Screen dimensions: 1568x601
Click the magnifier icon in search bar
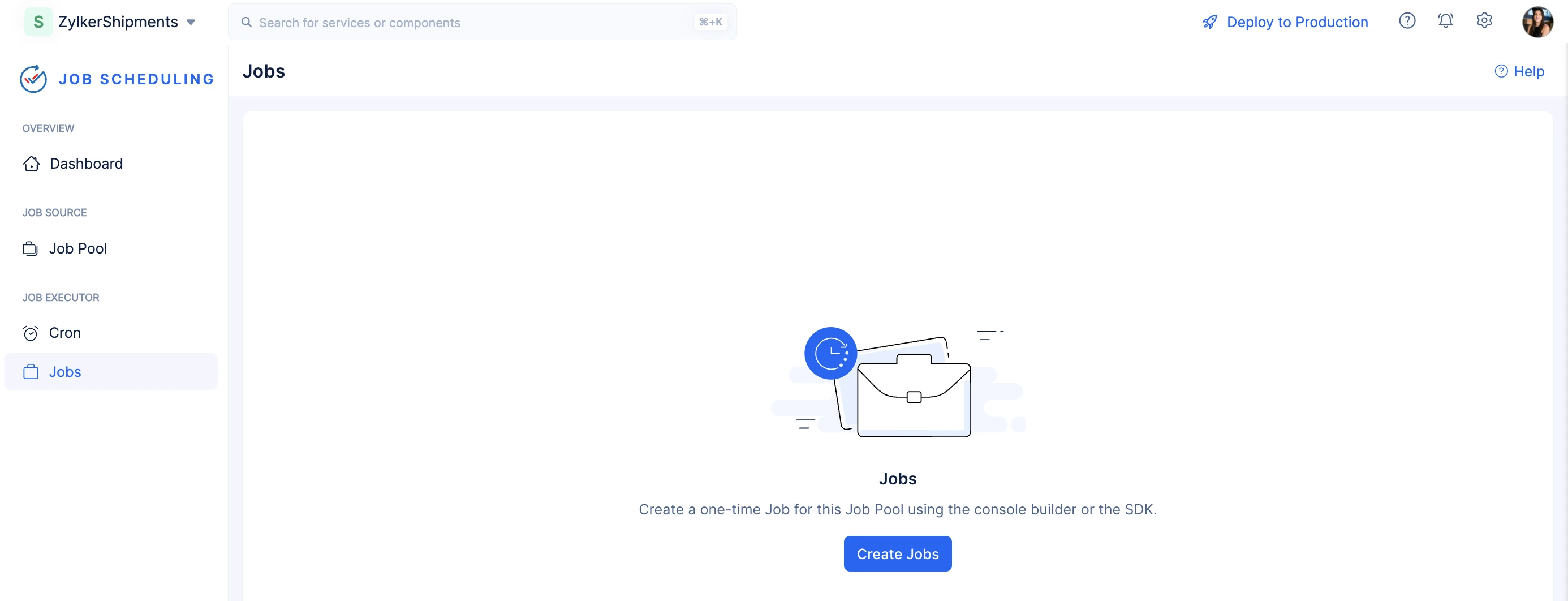(247, 23)
